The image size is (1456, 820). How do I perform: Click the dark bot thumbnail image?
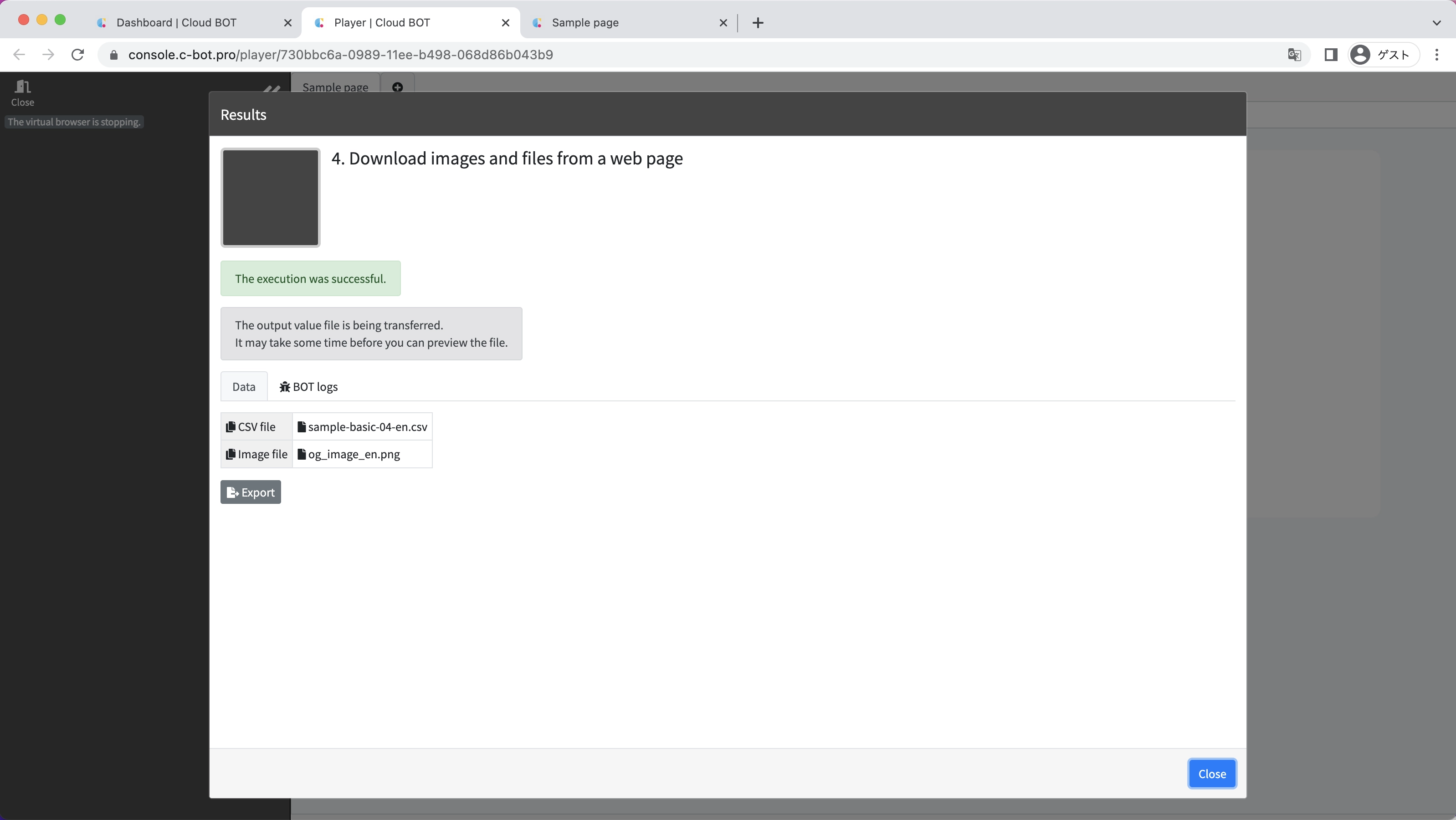coord(270,198)
